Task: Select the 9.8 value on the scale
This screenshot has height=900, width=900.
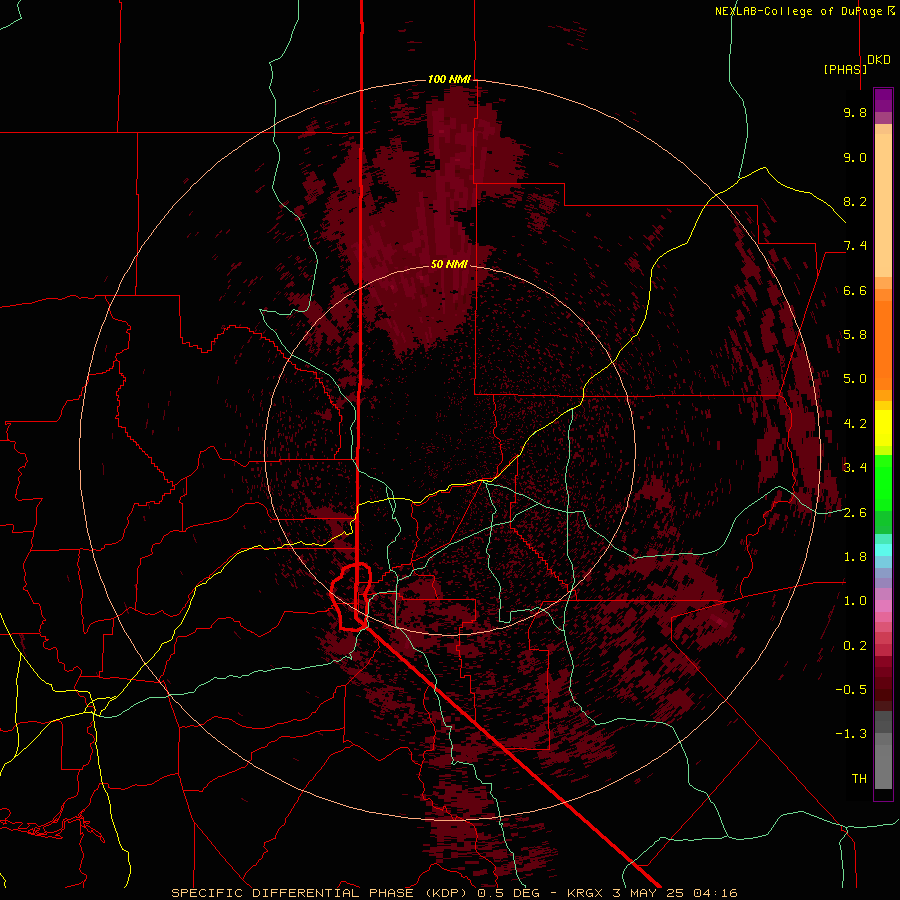Action: pos(855,112)
